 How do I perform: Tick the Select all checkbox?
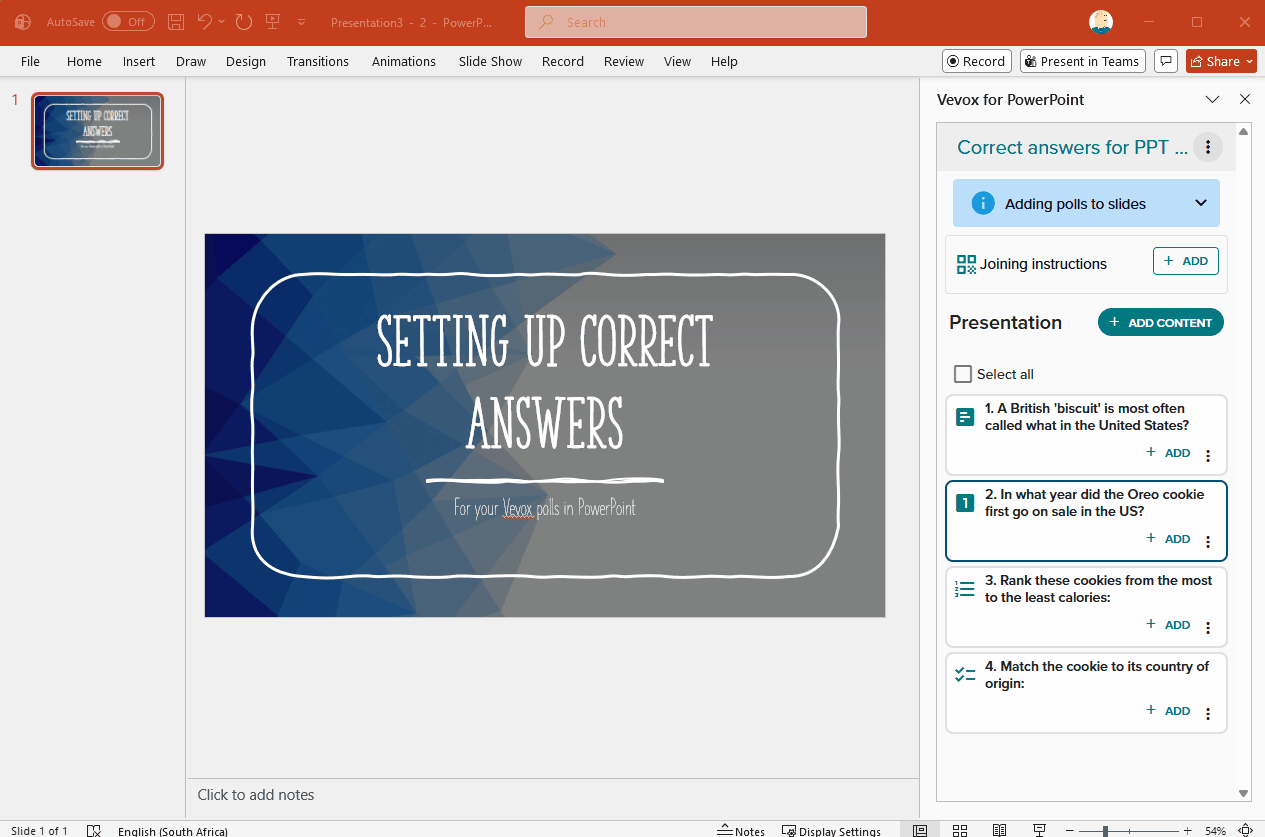(963, 374)
